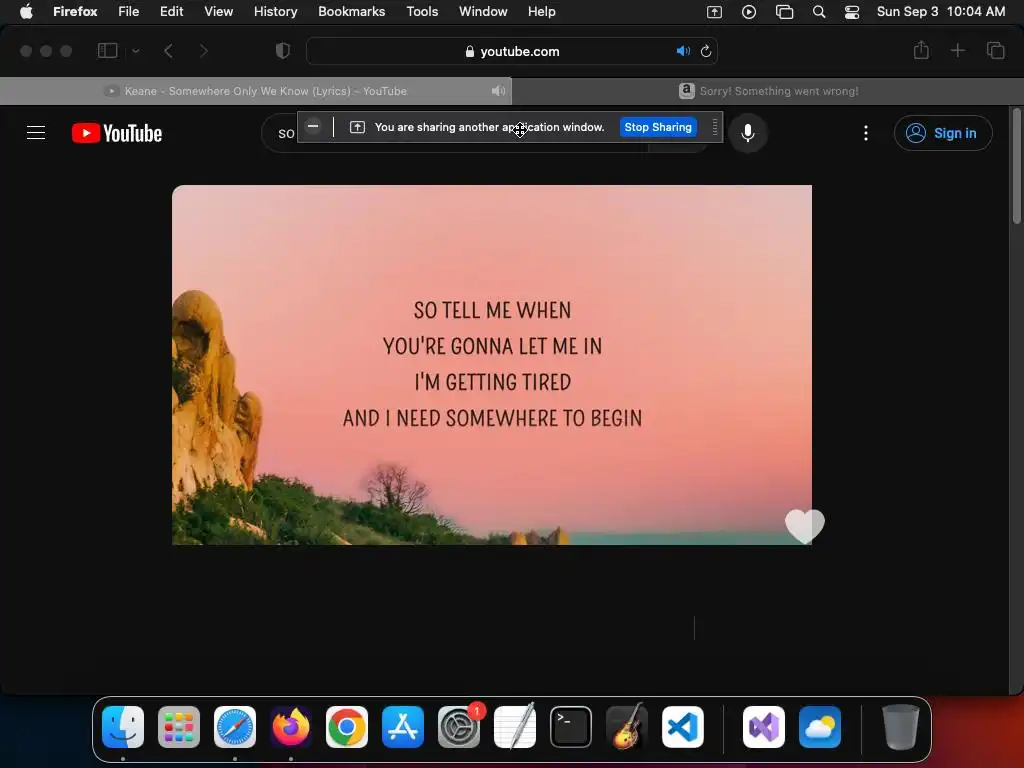The image size is (1024, 768).
Task: Open the Apple menu
Action: [26, 11]
